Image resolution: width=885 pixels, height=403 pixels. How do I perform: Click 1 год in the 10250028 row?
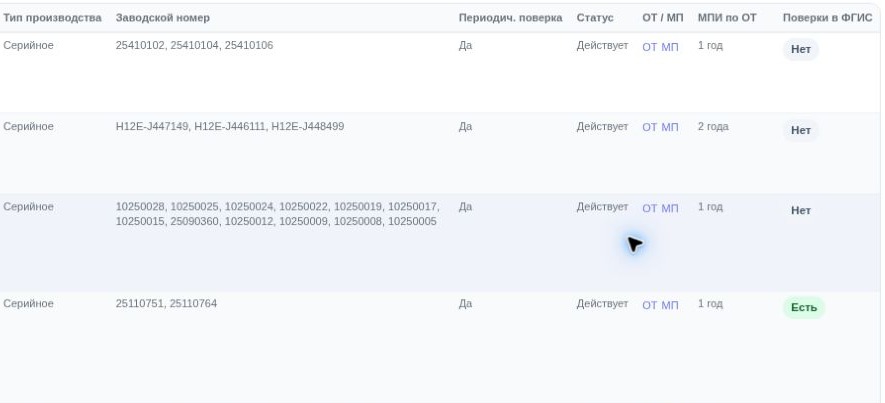click(x=710, y=207)
